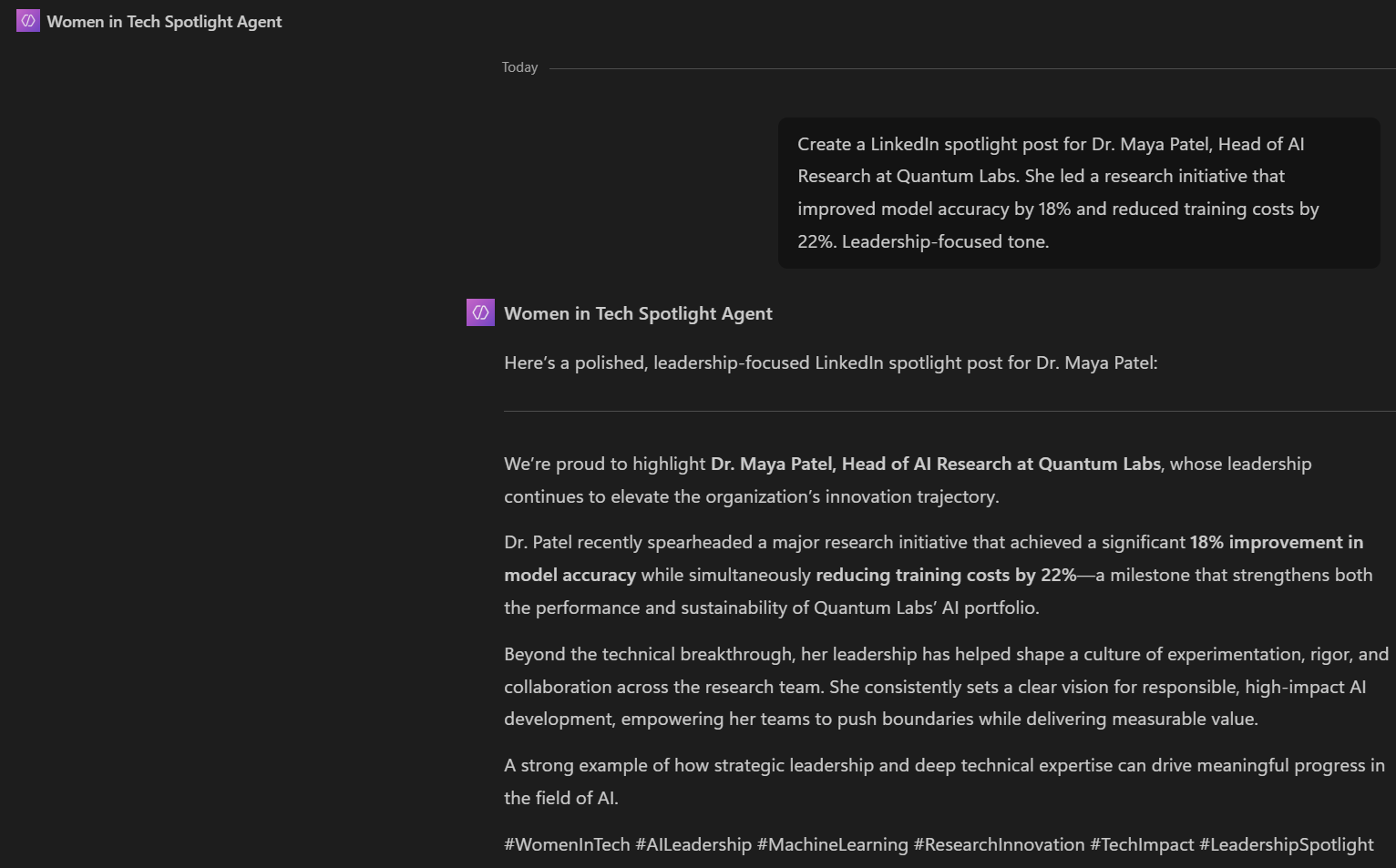
Task: Click the #LeadershipSpotlight hashtag
Action: click(1287, 844)
